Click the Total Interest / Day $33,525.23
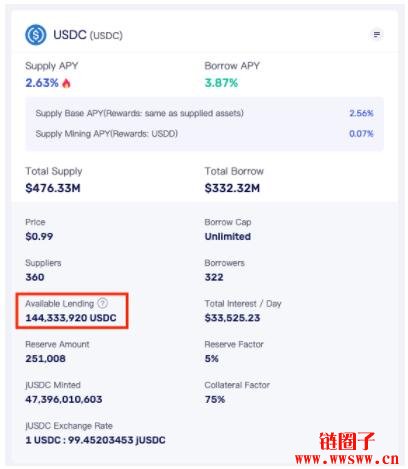The image size is (408, 469). pos(232,318)
